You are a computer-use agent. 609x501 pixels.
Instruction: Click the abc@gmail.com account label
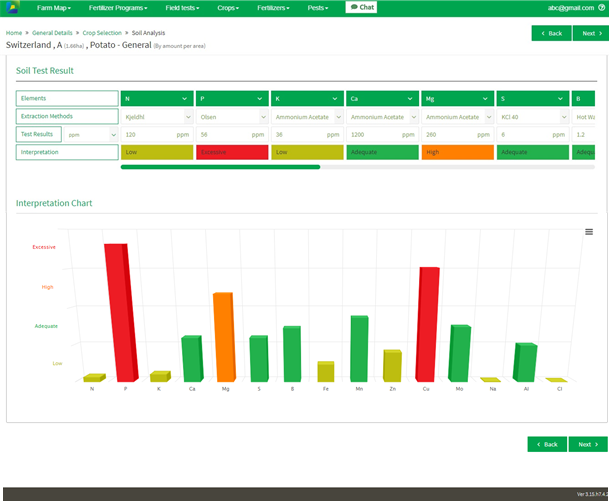[571, 8]
